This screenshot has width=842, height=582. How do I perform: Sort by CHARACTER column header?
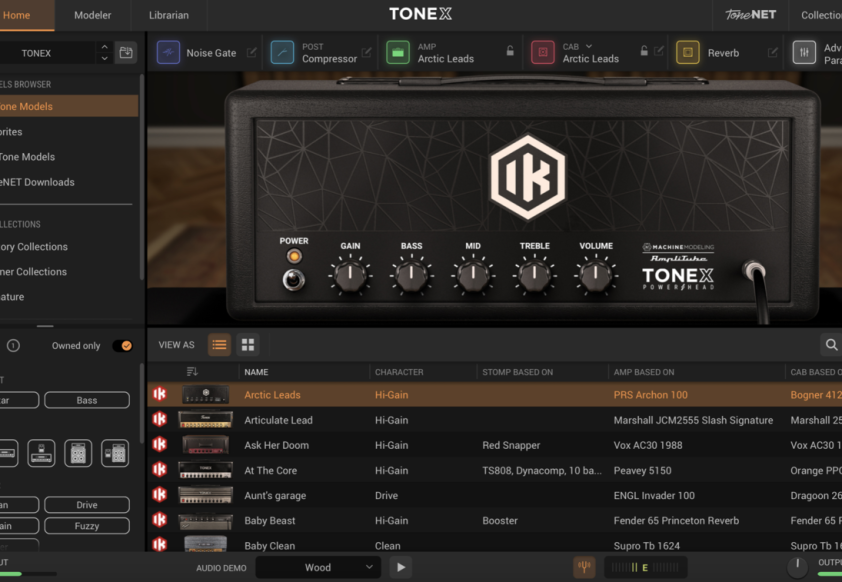(399, 372)
